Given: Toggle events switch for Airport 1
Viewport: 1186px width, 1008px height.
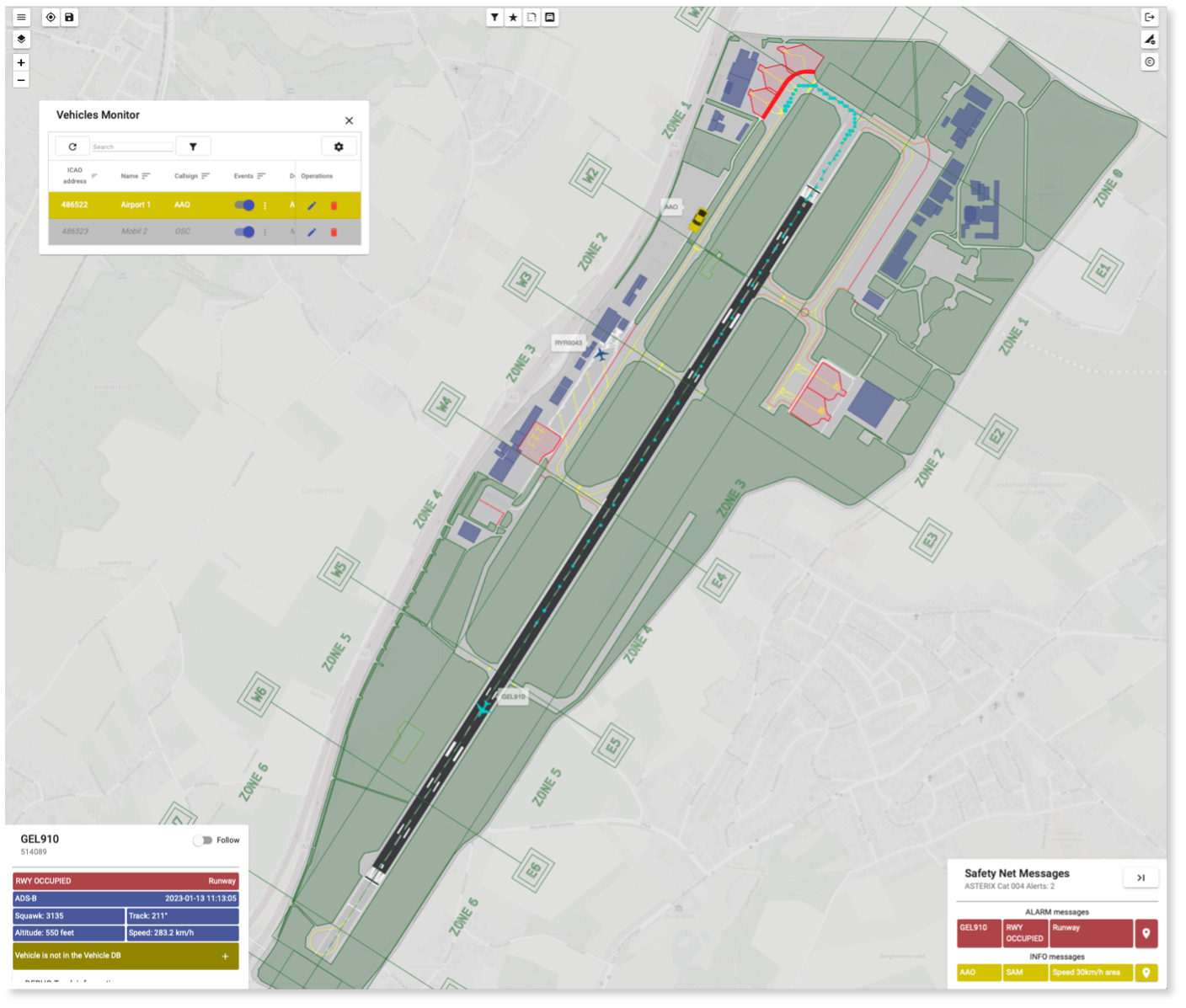Looking at the screenshot, I should 244,205.
